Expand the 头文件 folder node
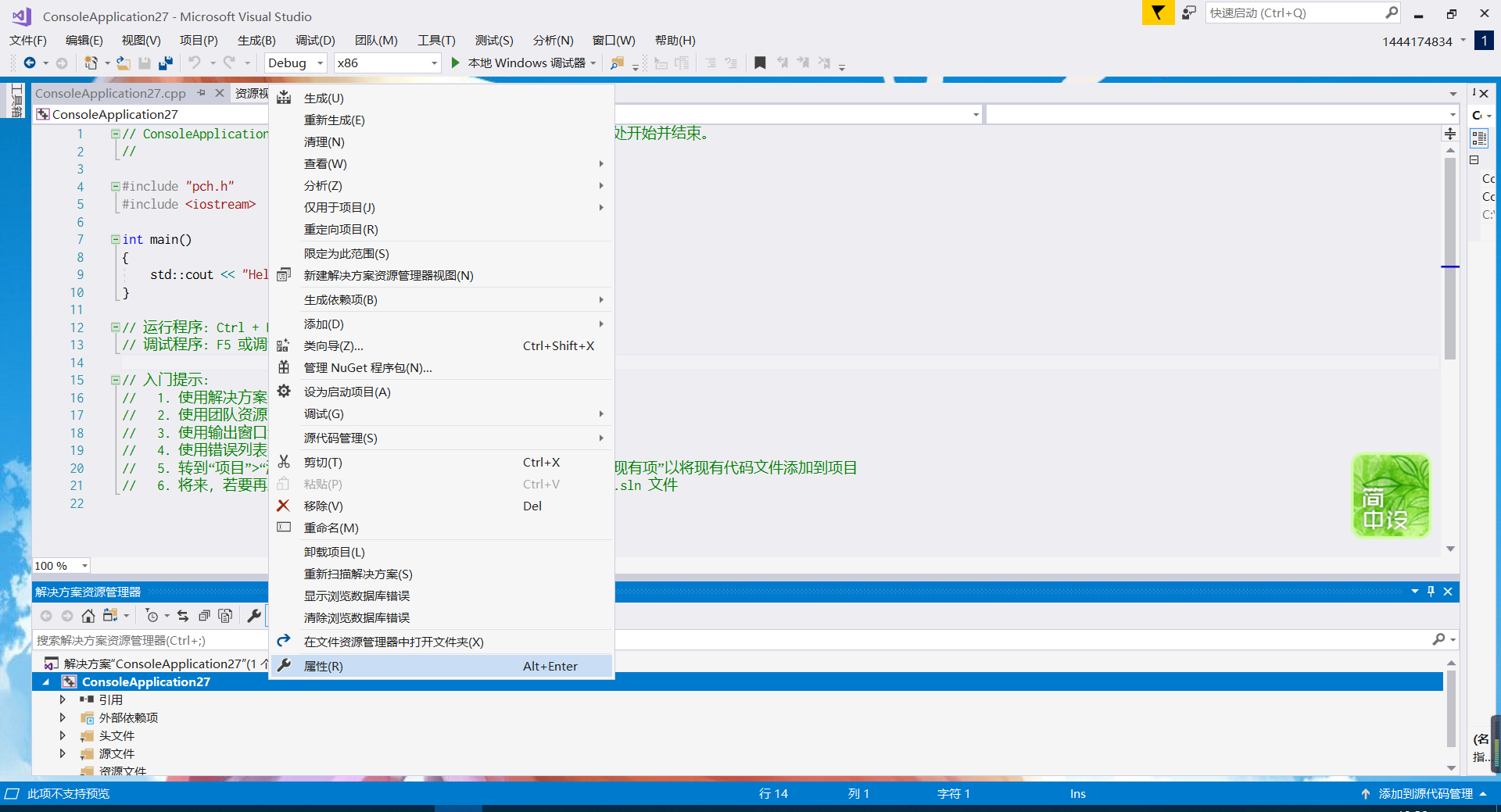Viewport: 1501px width, 812px height. 63,735
